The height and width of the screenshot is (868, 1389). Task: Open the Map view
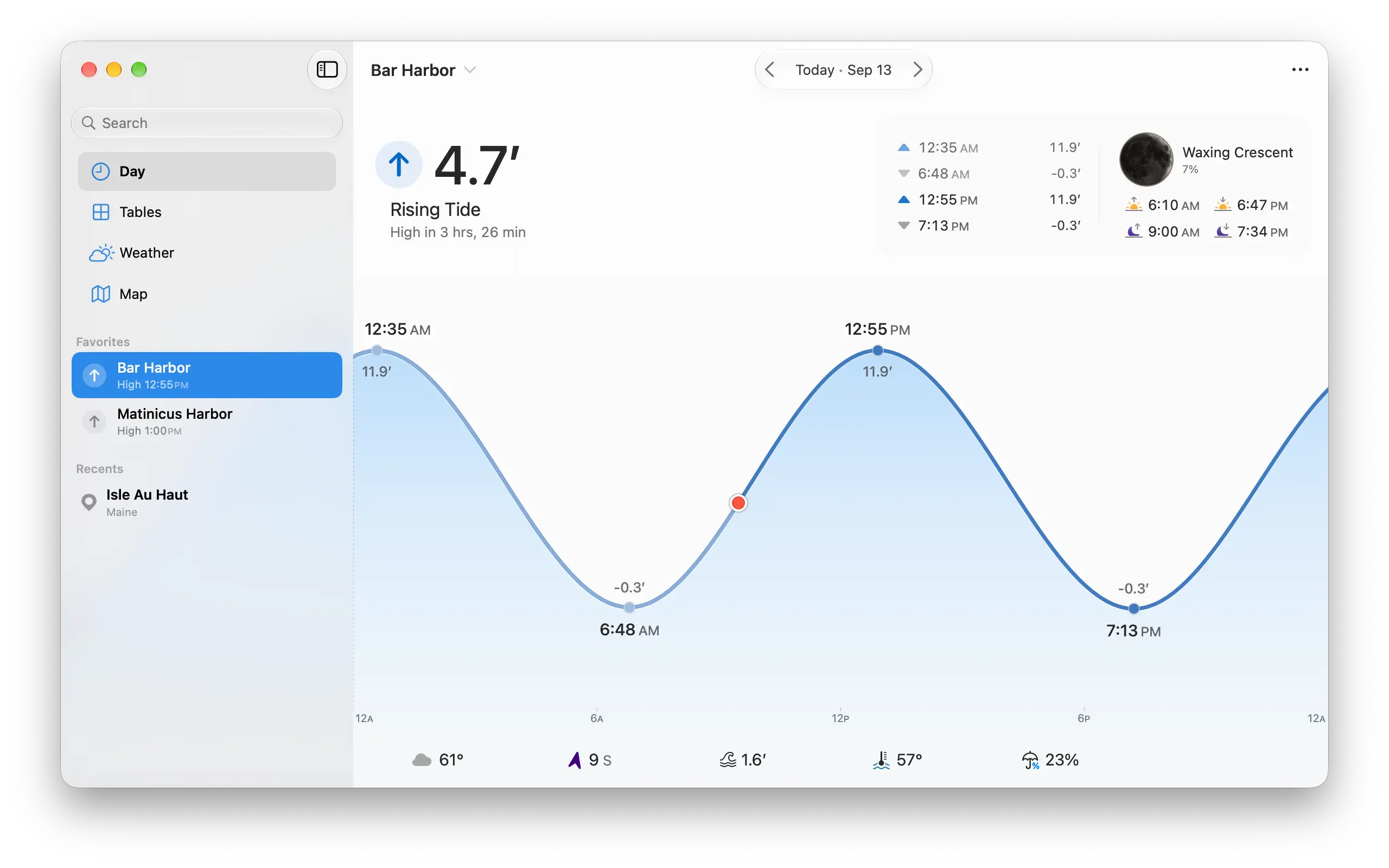coord(207,294)
